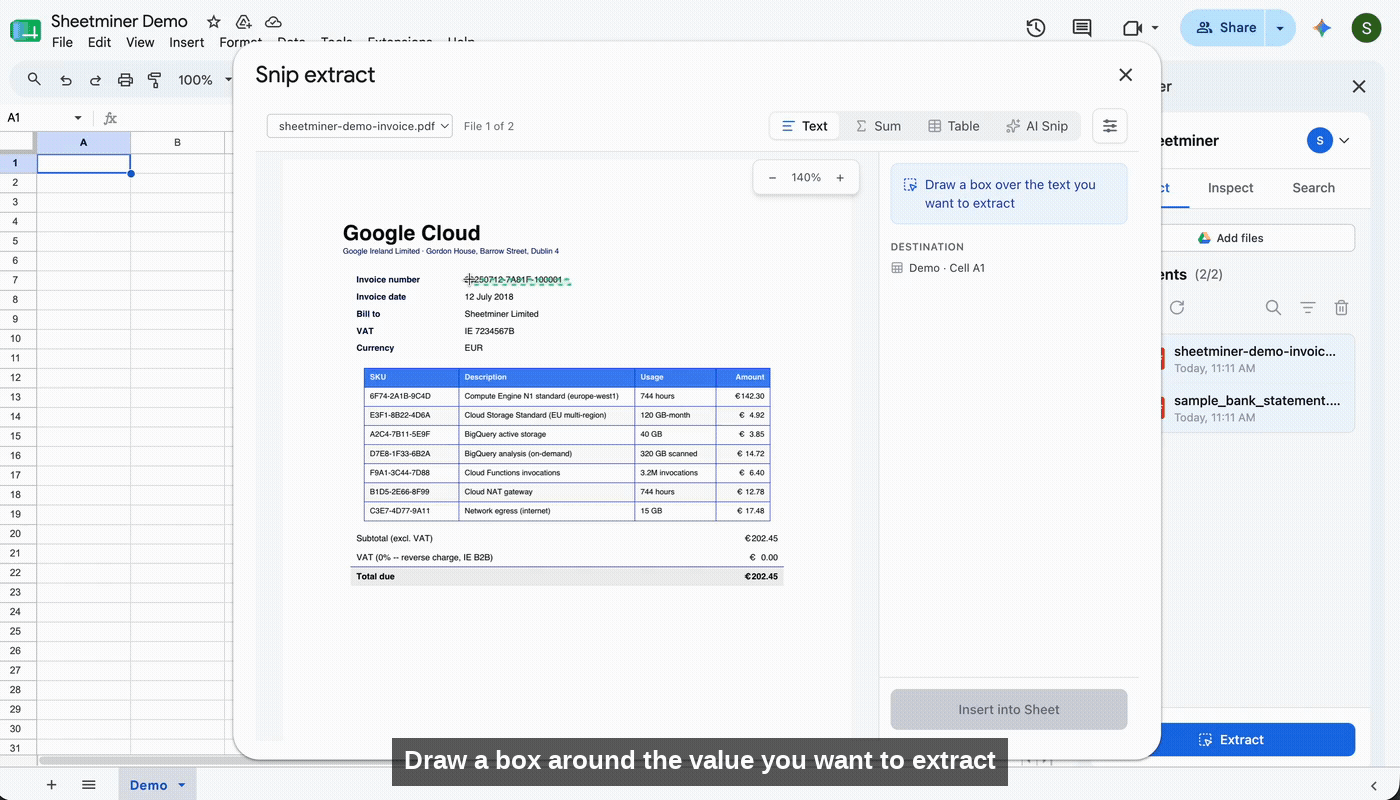
Task: Close the Snip extract dialog
Action: [1125, 75]
